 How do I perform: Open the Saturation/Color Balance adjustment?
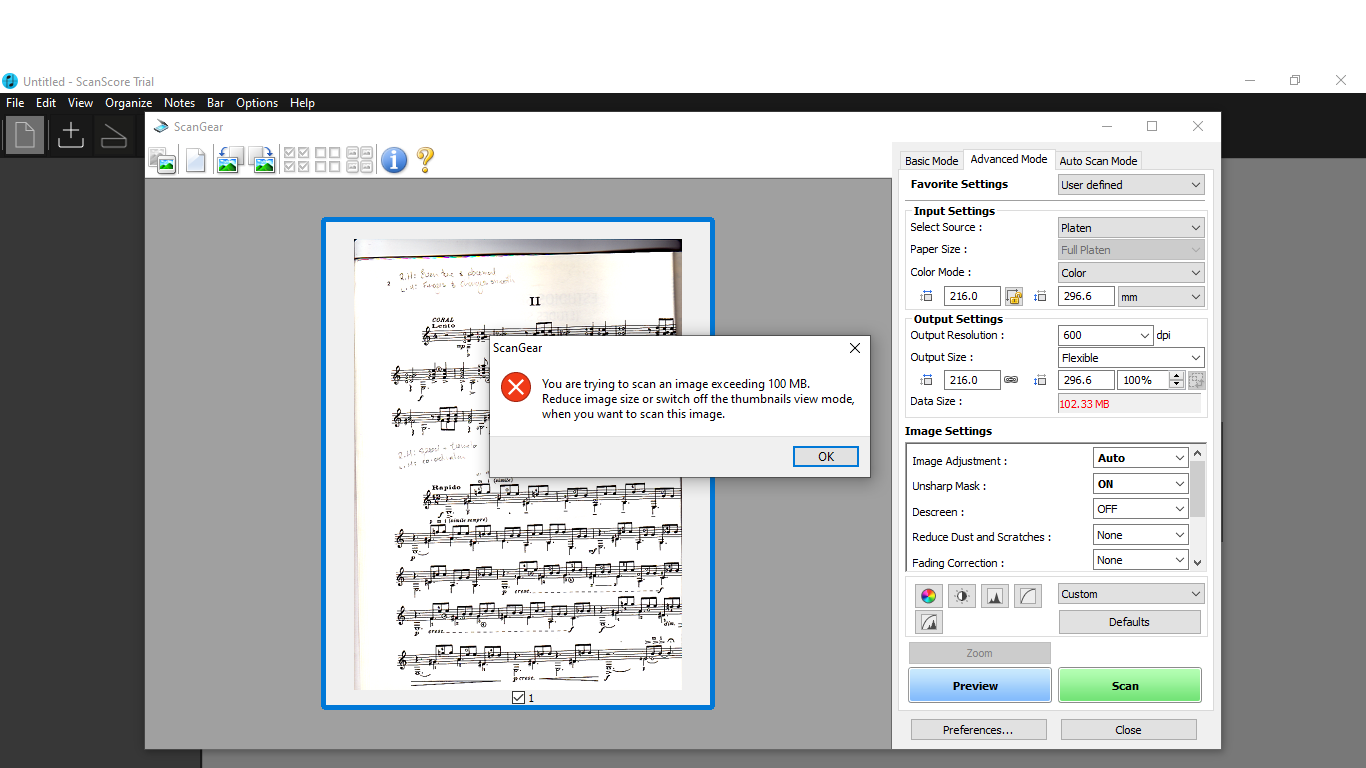click(929, 596)
